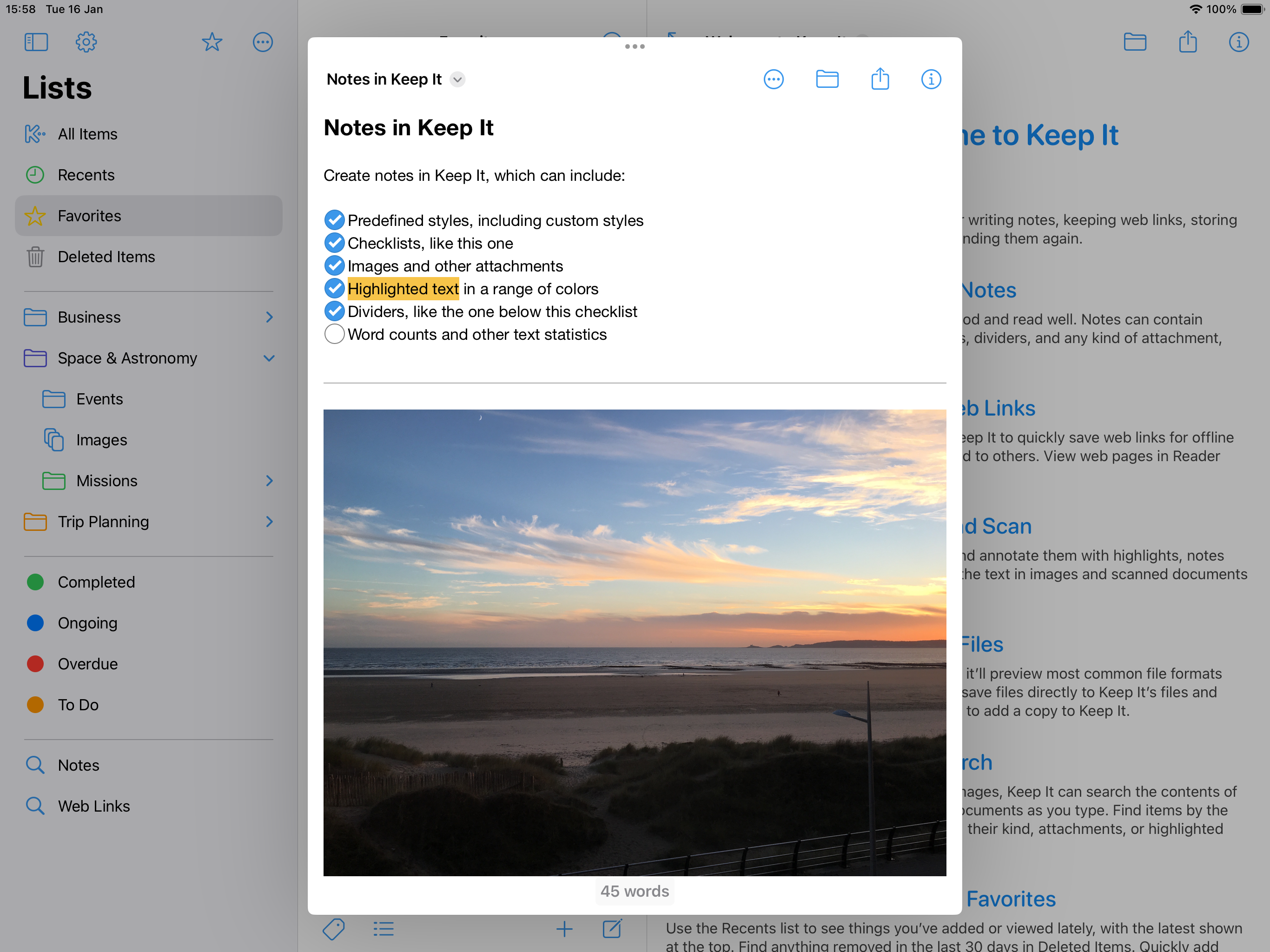Tap the 45 words count label
The height and width of the screenshot is (952, 1270).
pyautogui.click(x=635, y=891)
